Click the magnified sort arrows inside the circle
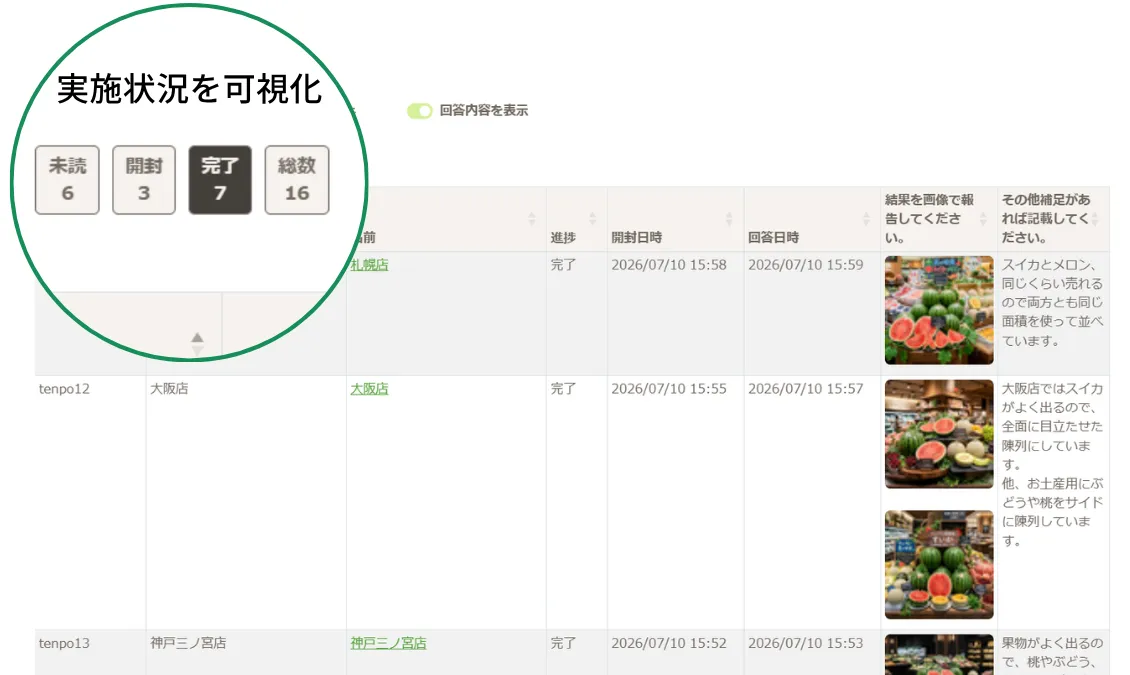 [197, 344]
